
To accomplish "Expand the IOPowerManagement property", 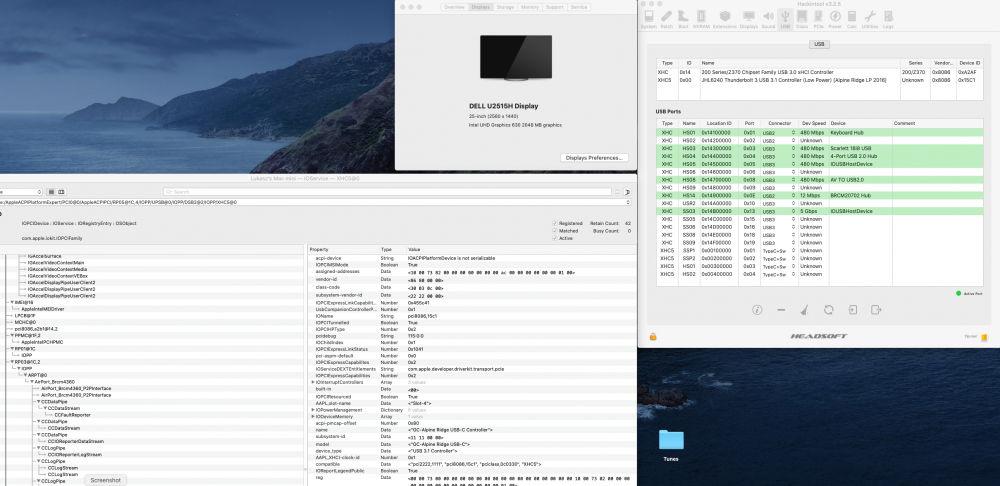I will [312, 409].
